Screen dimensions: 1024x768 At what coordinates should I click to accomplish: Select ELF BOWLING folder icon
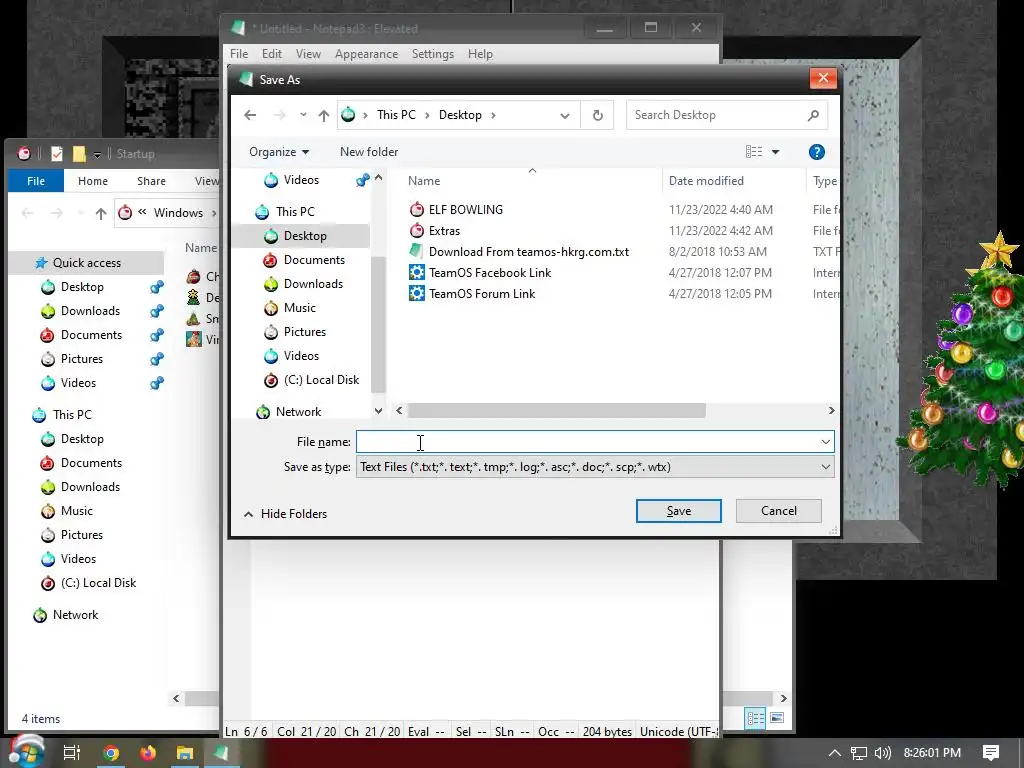point(417,210)
